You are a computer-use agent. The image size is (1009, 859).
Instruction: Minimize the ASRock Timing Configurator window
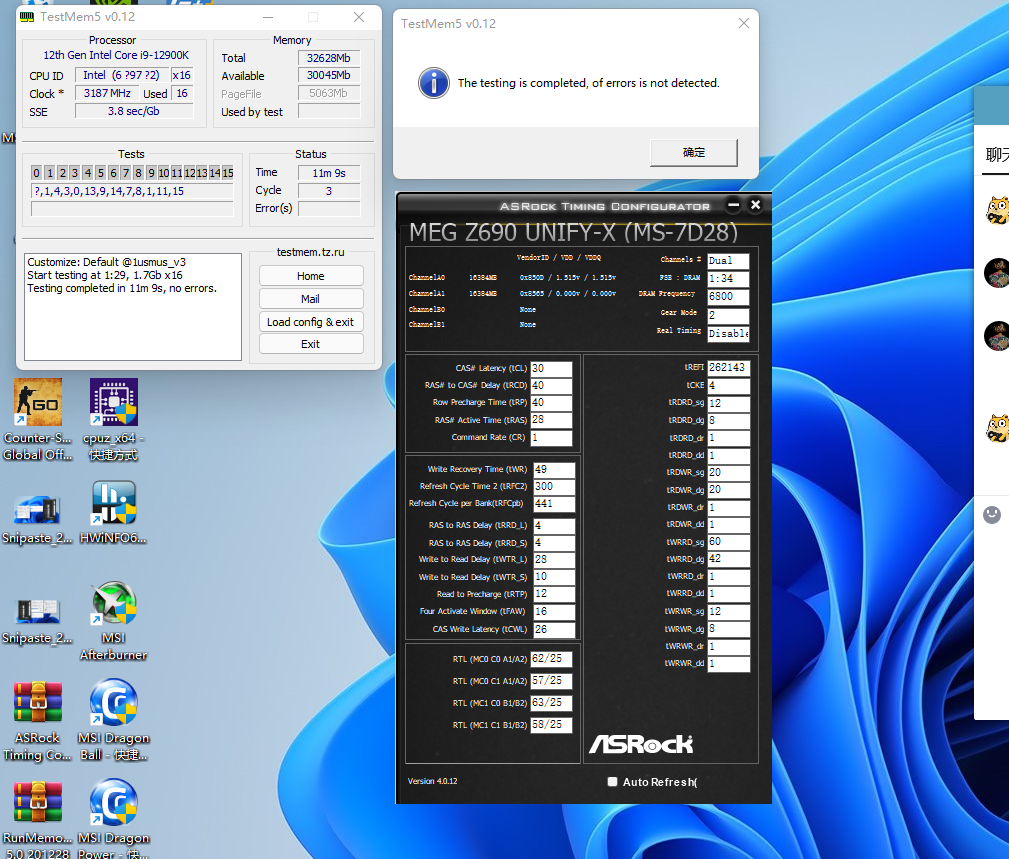click(733, 205)
